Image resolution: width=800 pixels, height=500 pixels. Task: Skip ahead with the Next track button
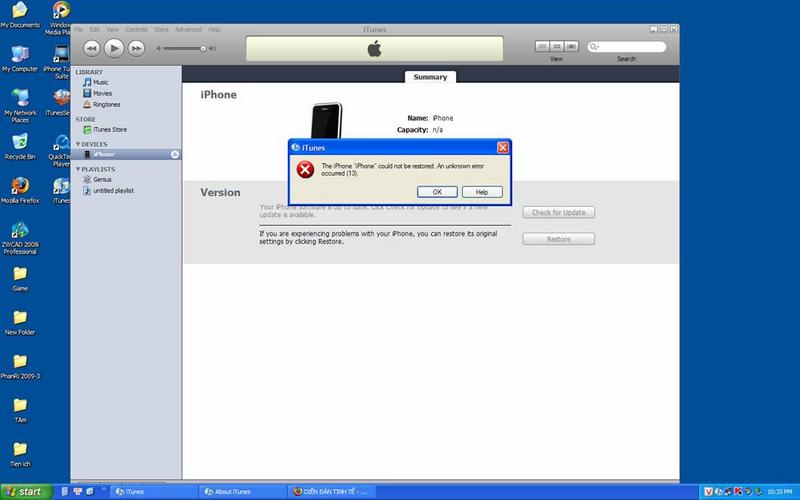point(136,47)
